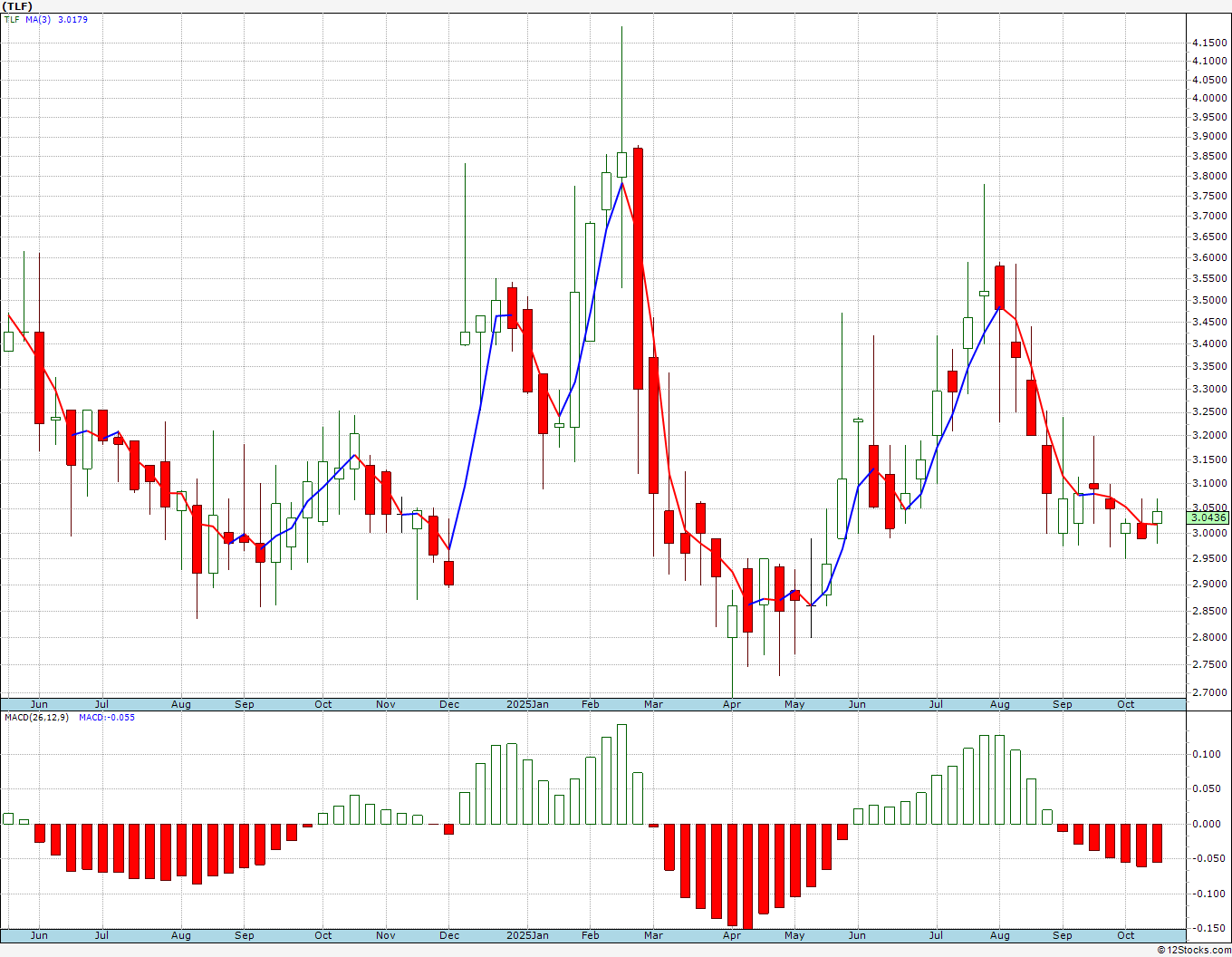This screenshot has width=1232, height=957.
Task: Click Feb on the price chart time axis
Action: 590,704
